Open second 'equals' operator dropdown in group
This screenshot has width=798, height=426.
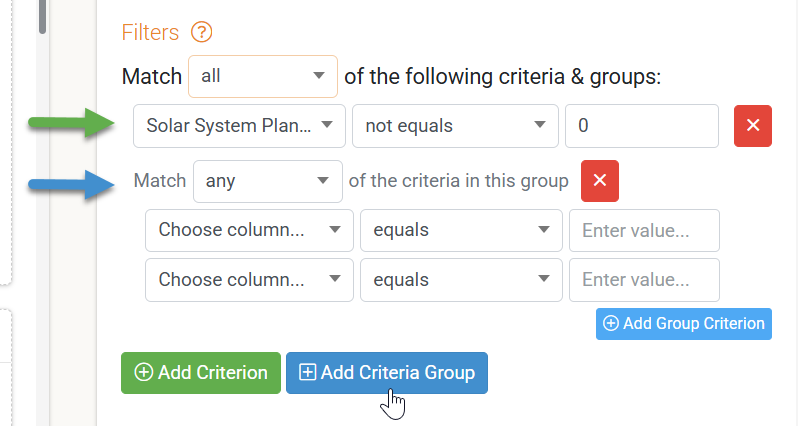(461, 279)
